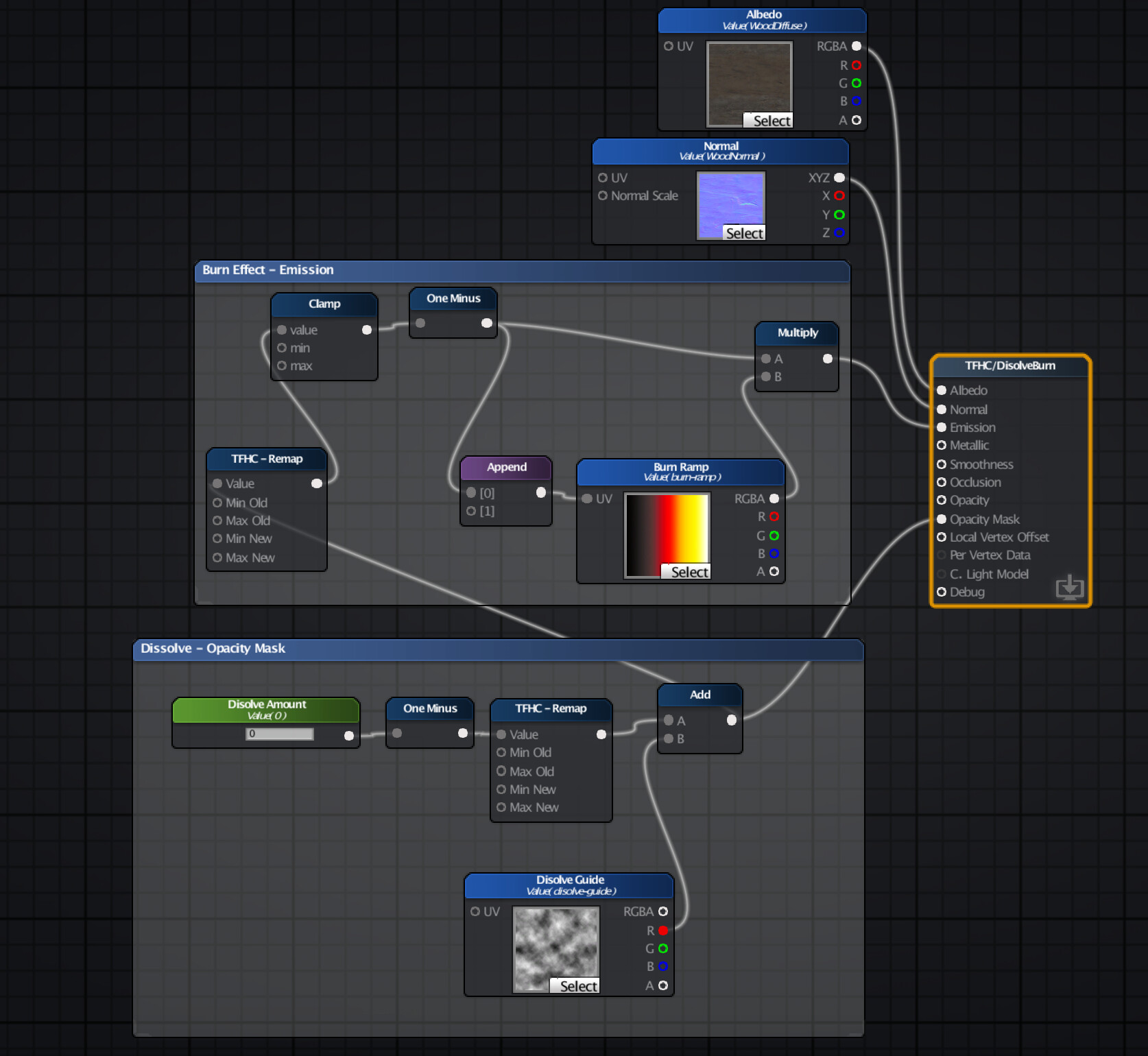
Task: Click the Opacity Mask input on DisolveBurn node
Action: point(942,519)
